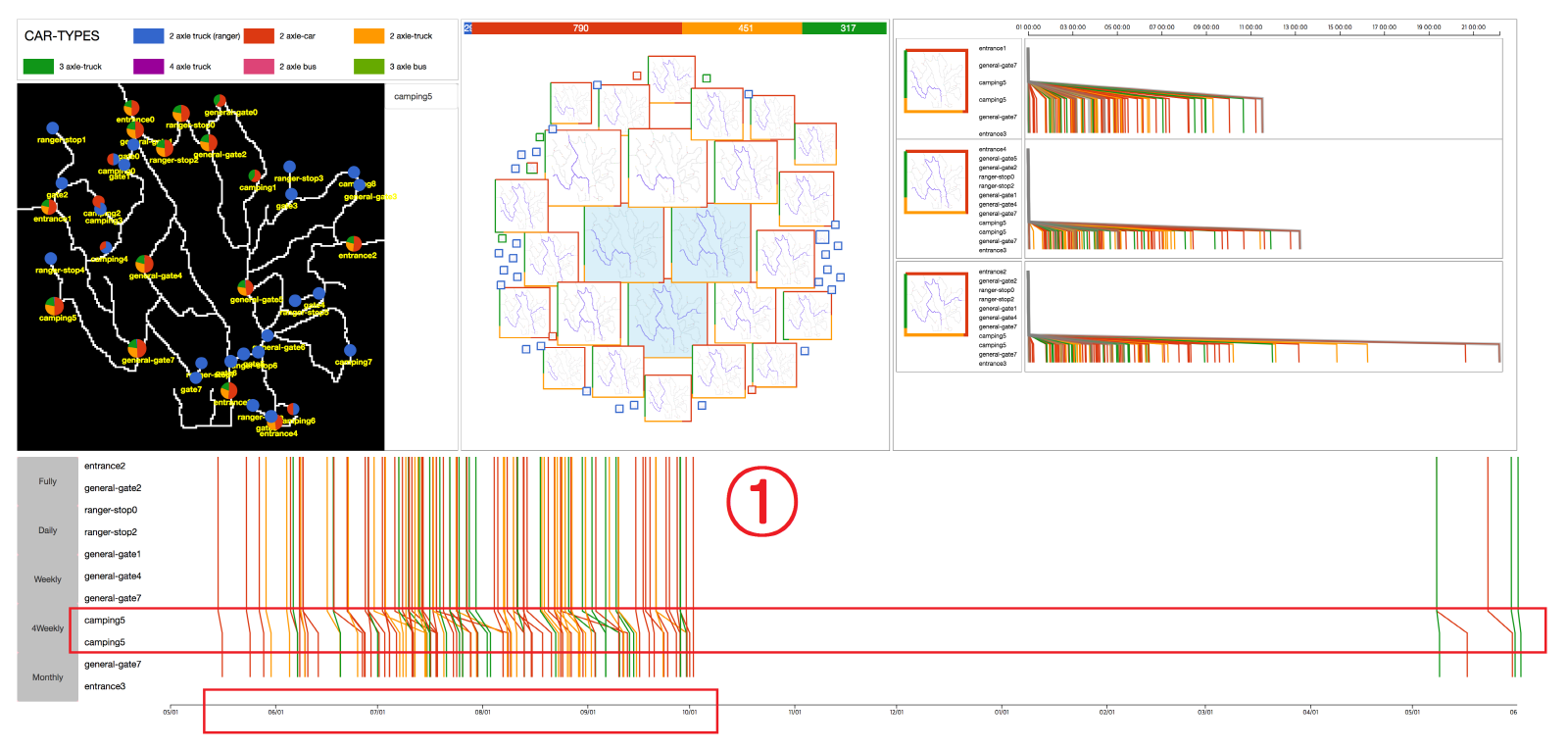Click the 08/01 tick on the bottom timeline
The width and height of the screenshot is (1568, 748).
pos(482,712)
